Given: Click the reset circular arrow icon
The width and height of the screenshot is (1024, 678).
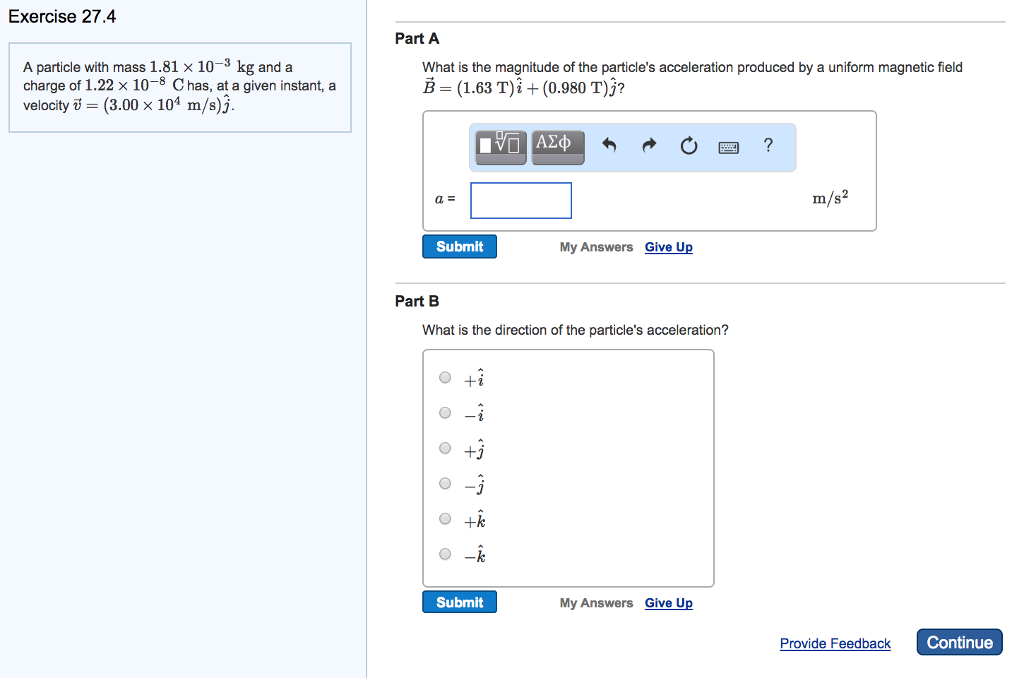Looking at the screenshot, I should [x=688, y=146].
